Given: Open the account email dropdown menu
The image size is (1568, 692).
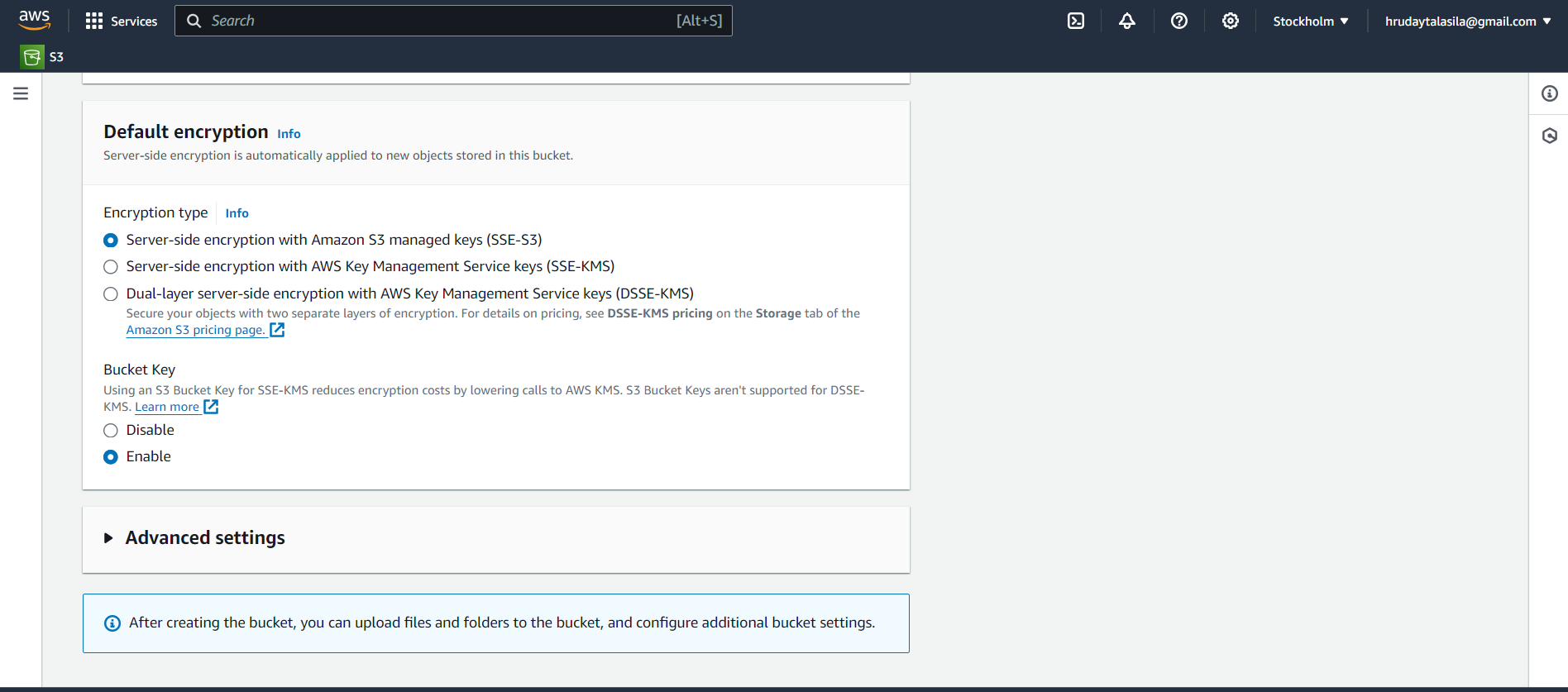Looking at the screenshot, I should (1467, 21).
